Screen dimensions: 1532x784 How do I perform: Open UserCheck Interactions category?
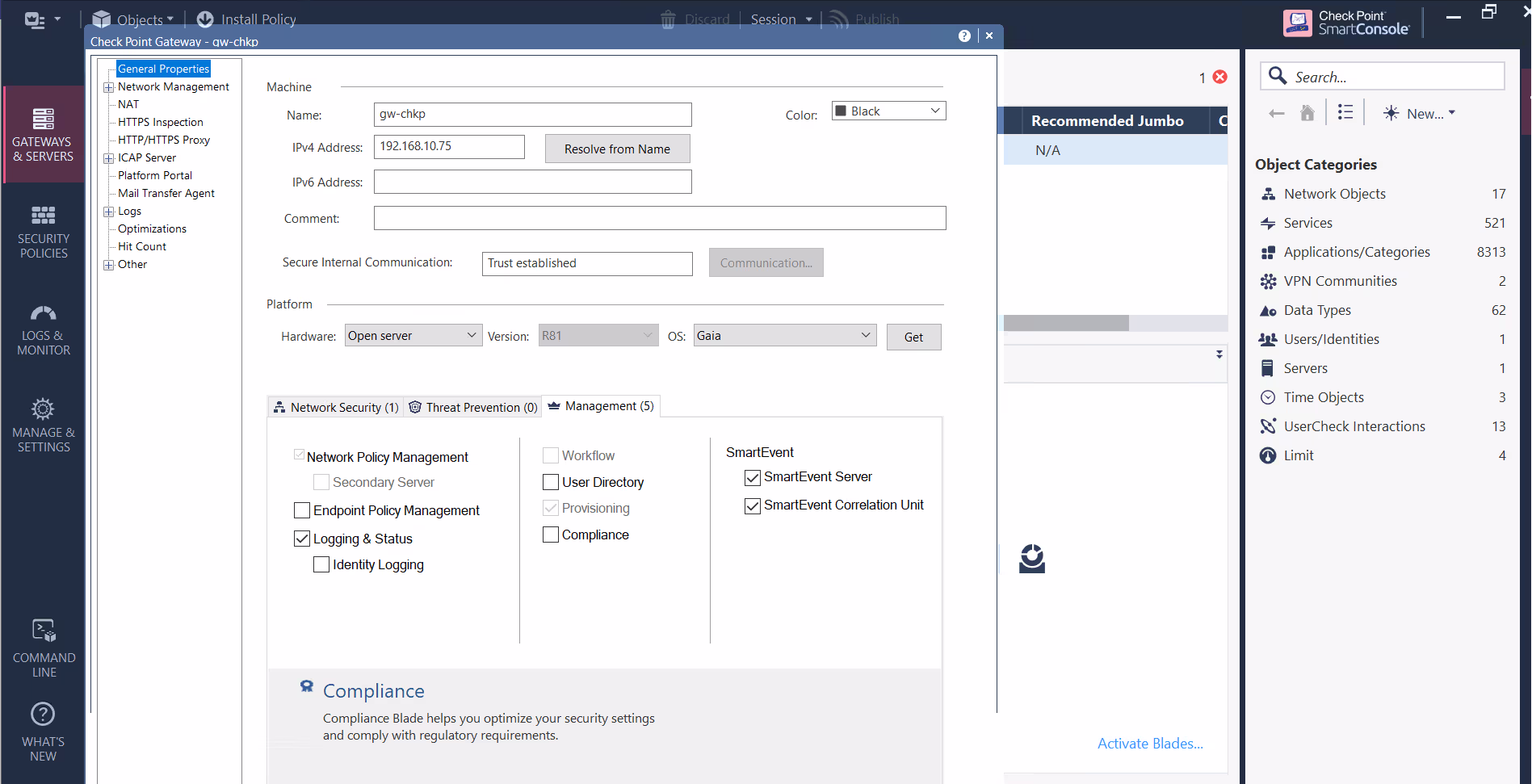1382,426
